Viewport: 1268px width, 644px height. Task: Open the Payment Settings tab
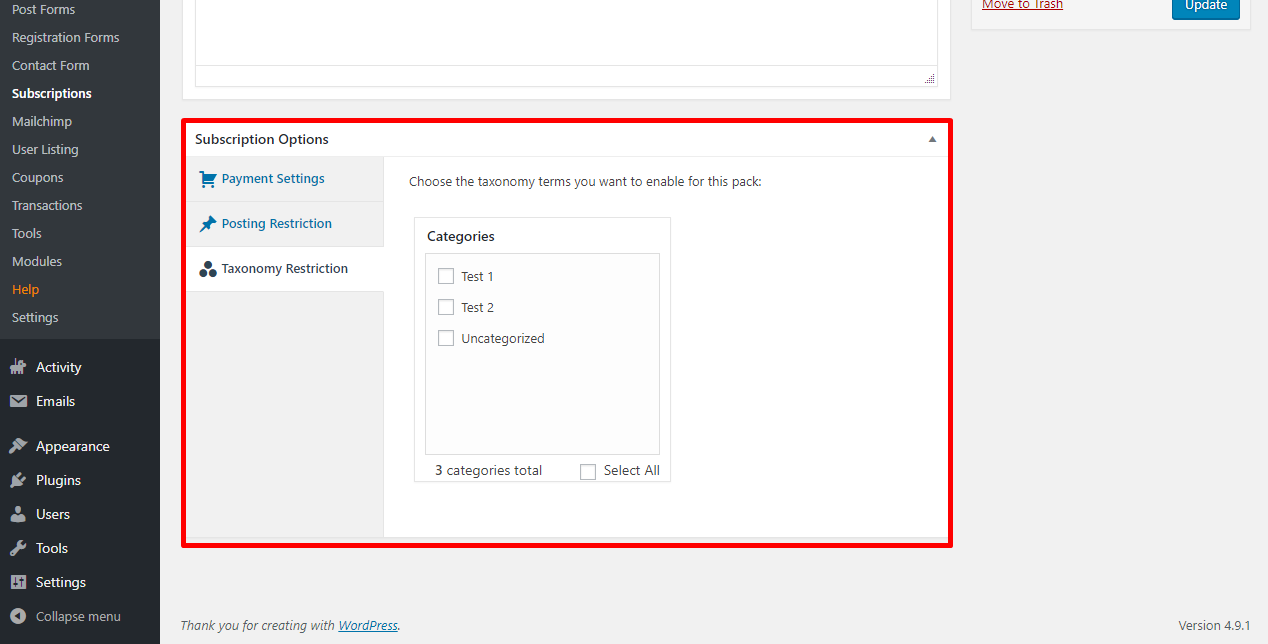coord(284,179)
